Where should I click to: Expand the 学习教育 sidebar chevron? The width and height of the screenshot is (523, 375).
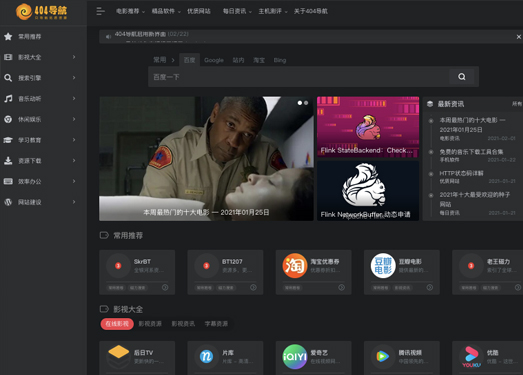(74, 140)
